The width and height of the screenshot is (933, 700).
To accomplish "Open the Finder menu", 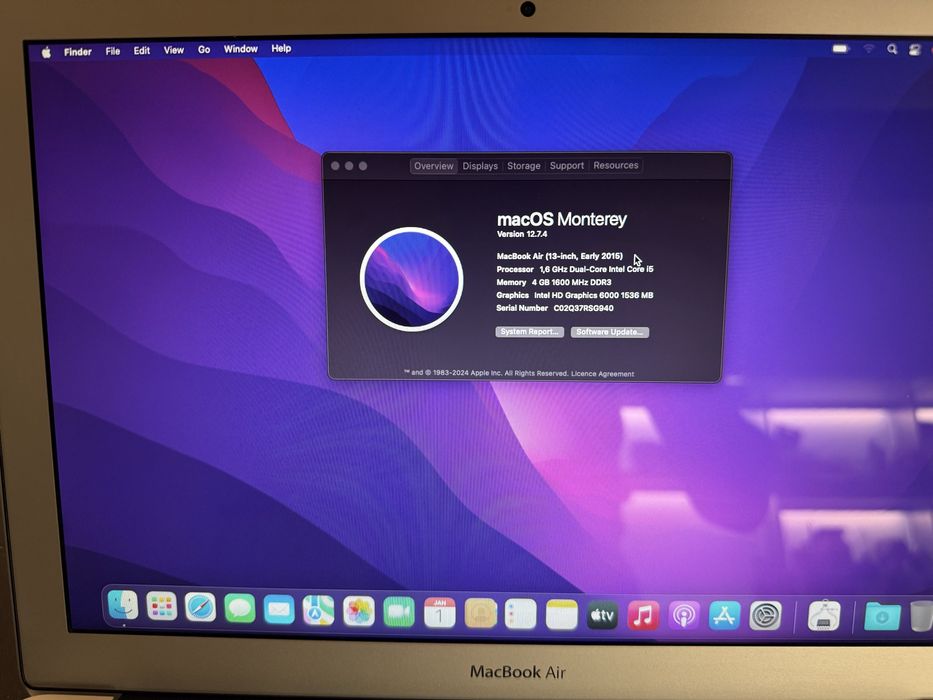I will [78, 52].
